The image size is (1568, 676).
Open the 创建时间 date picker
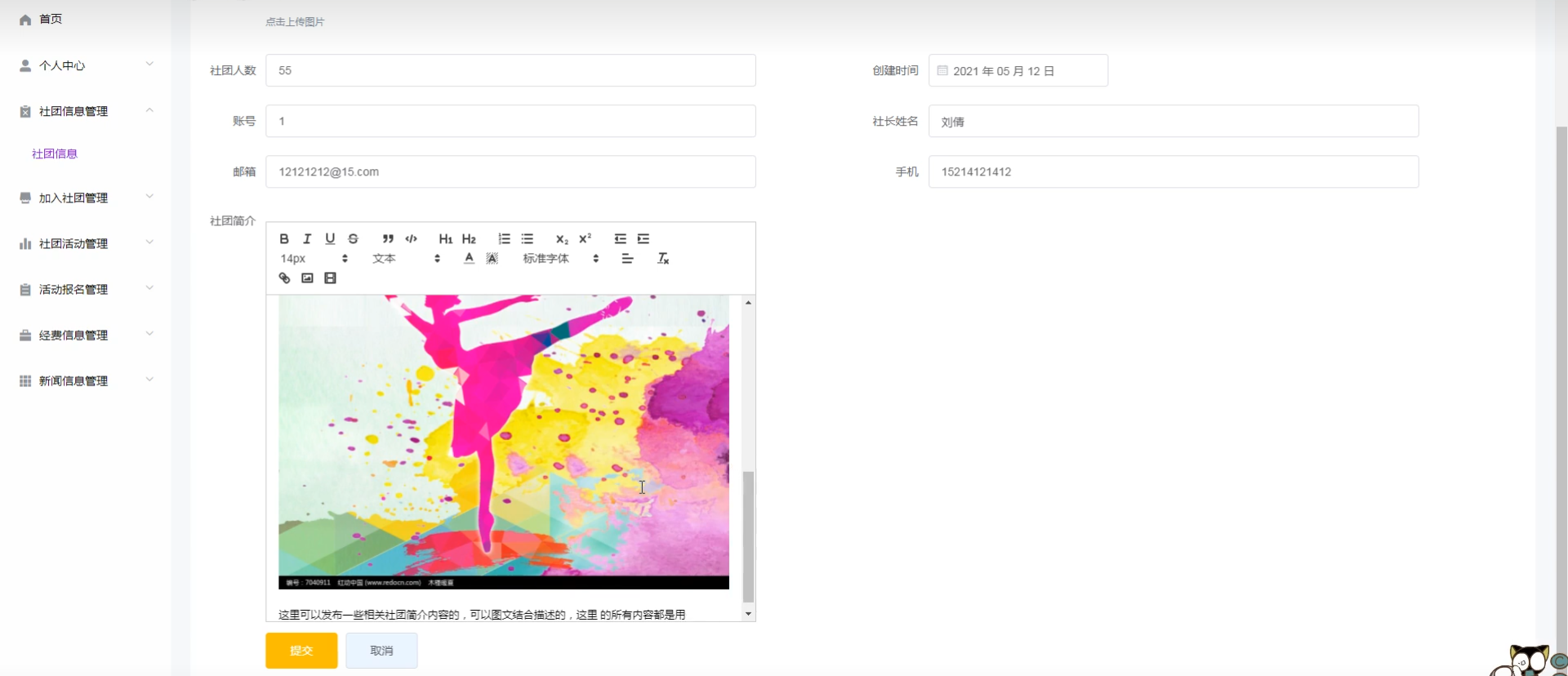pos(1018,70)
